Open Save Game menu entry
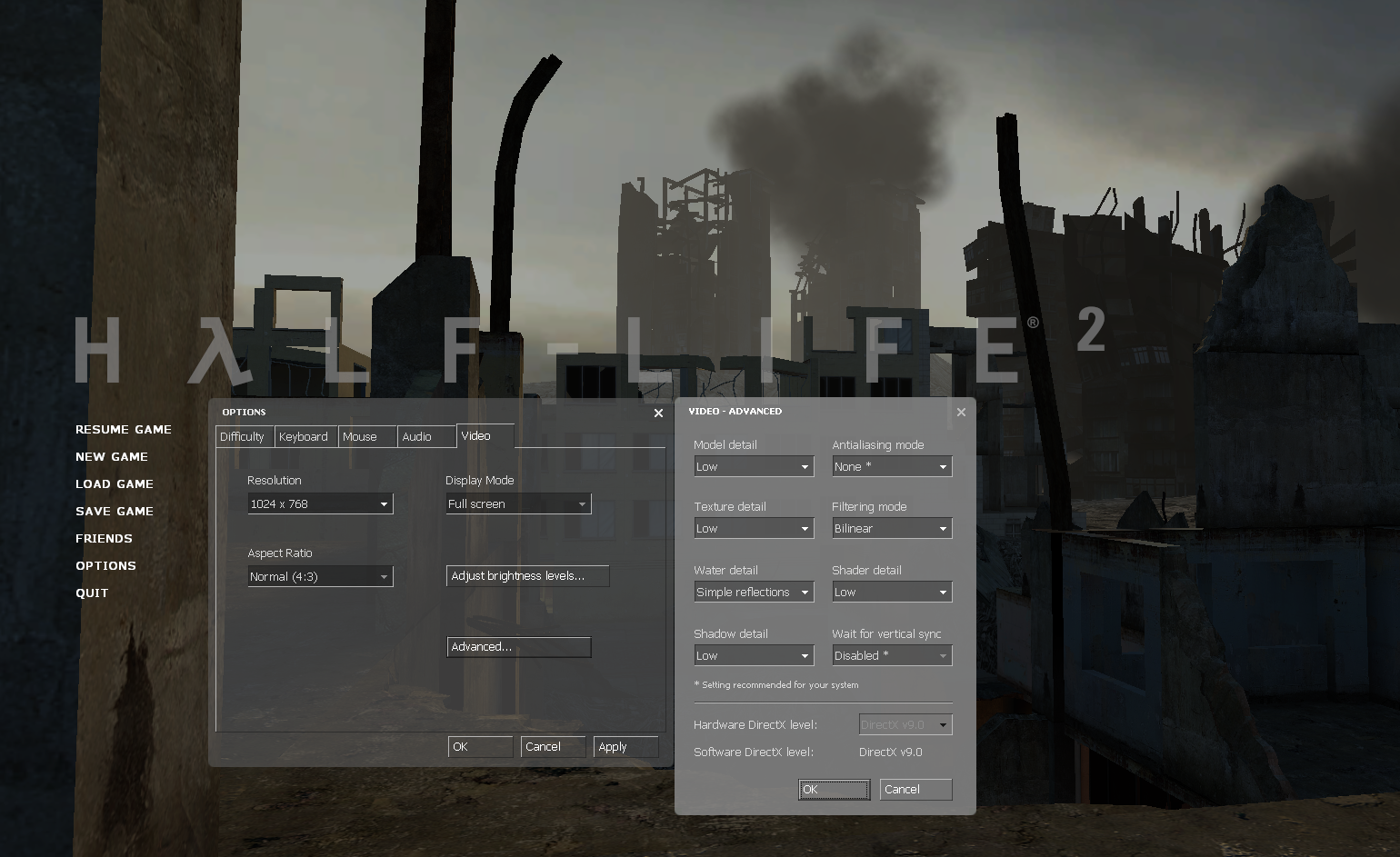The width and height of the screenshot is (1400, 857). (114, 511)
